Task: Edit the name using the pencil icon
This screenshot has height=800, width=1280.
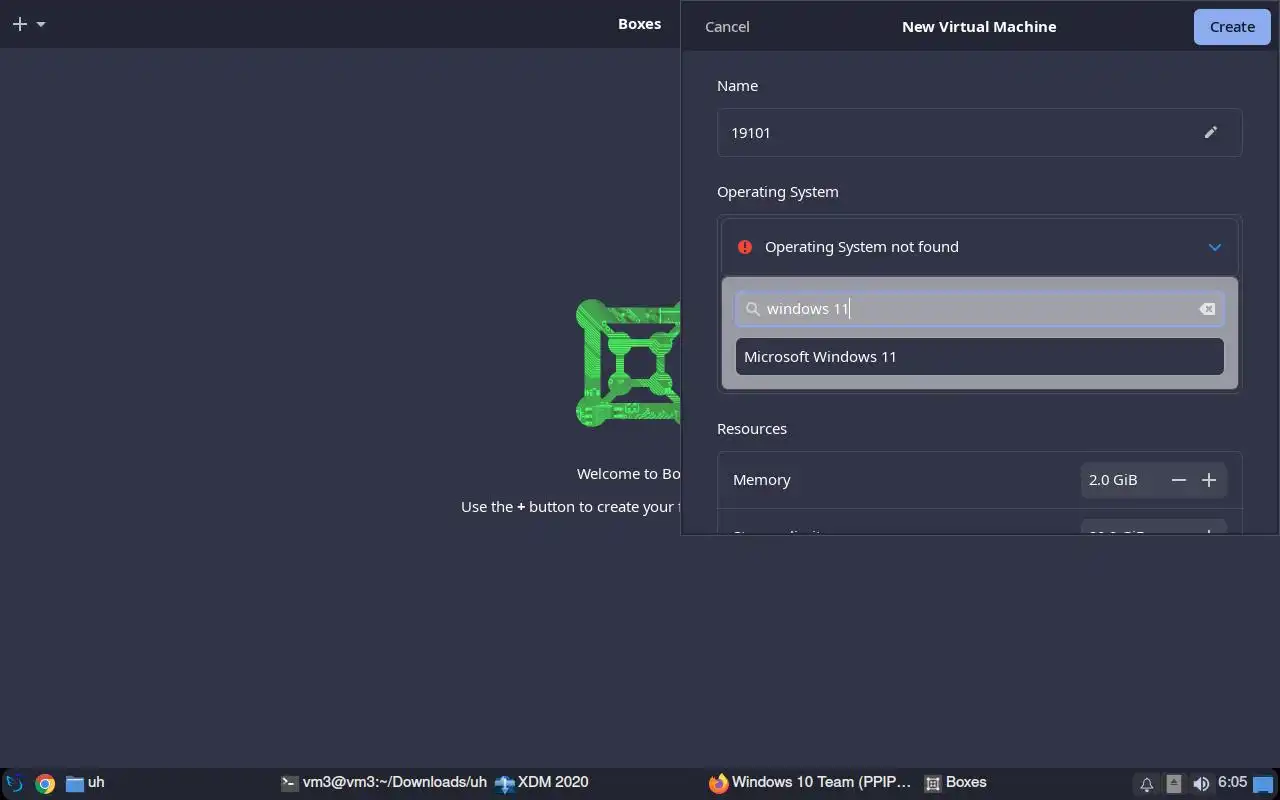Action: (1210, 132)
